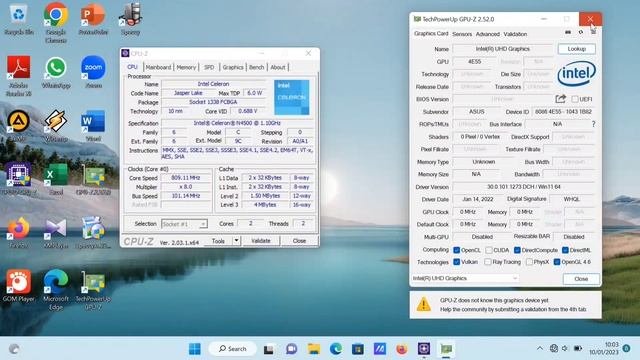The image size is (640, 360).
Task: Switch to the Memory tab in CPU-Z
Action: [x=186, y=67]
